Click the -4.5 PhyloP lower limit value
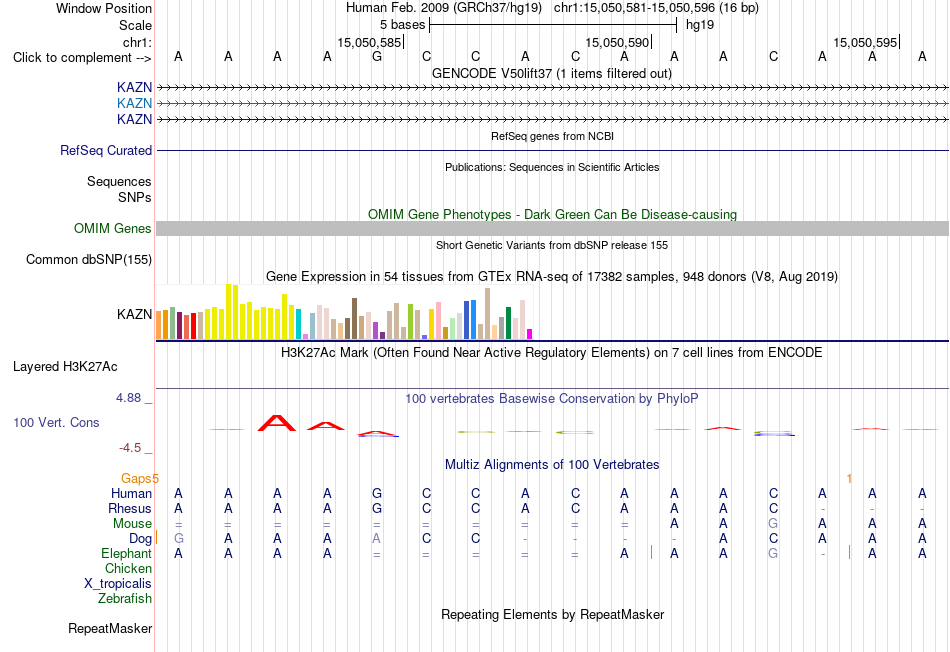This screenshot has width=950, height=652. (130, 448)
